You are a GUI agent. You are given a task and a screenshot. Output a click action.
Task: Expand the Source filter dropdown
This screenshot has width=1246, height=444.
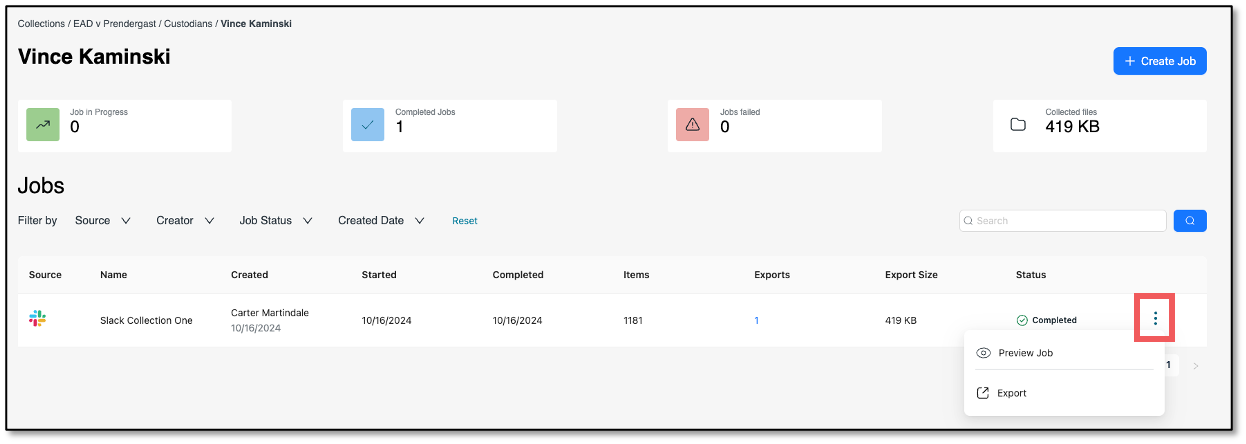click(x=103, y=220)
